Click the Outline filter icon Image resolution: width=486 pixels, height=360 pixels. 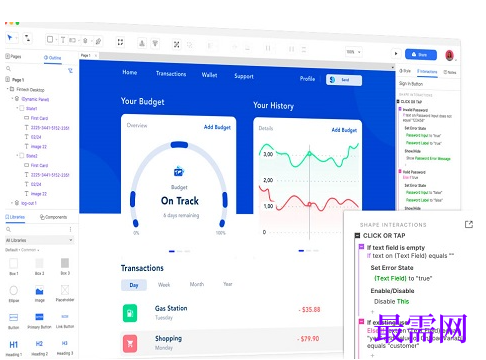point(70,70)
